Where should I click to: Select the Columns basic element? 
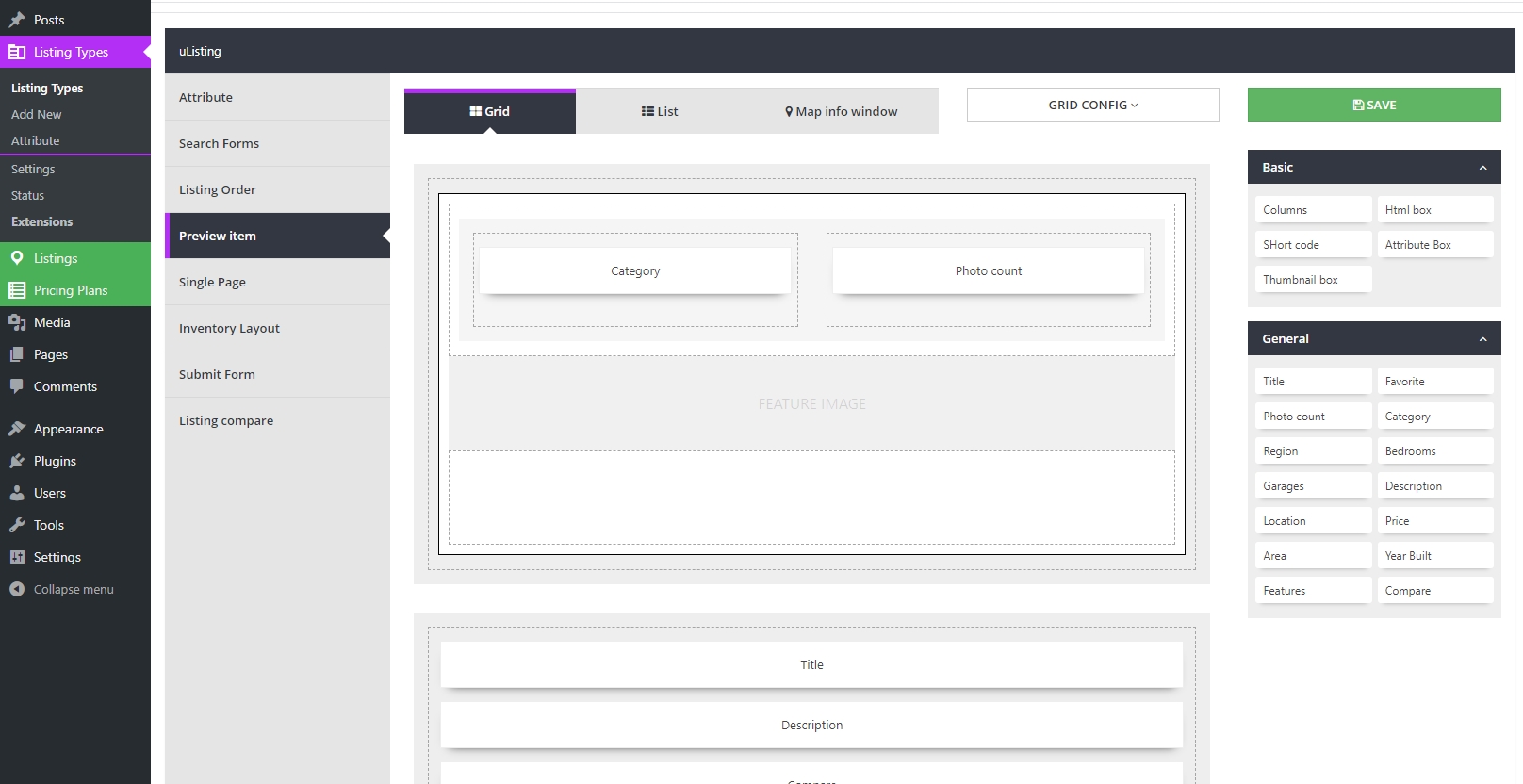(1313, 210)
